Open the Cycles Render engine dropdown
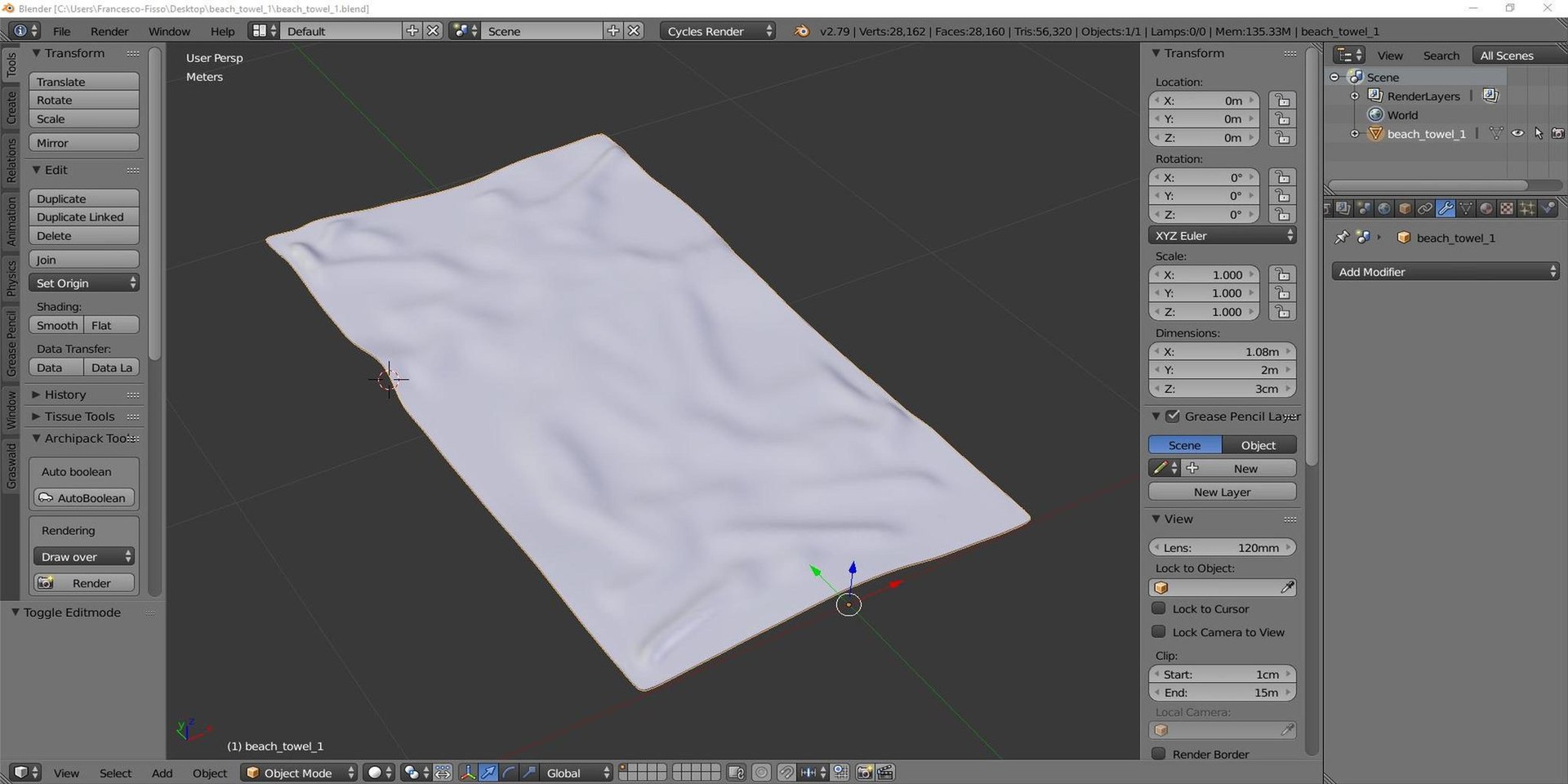The image size is (1568, 784). pos(718,31)
